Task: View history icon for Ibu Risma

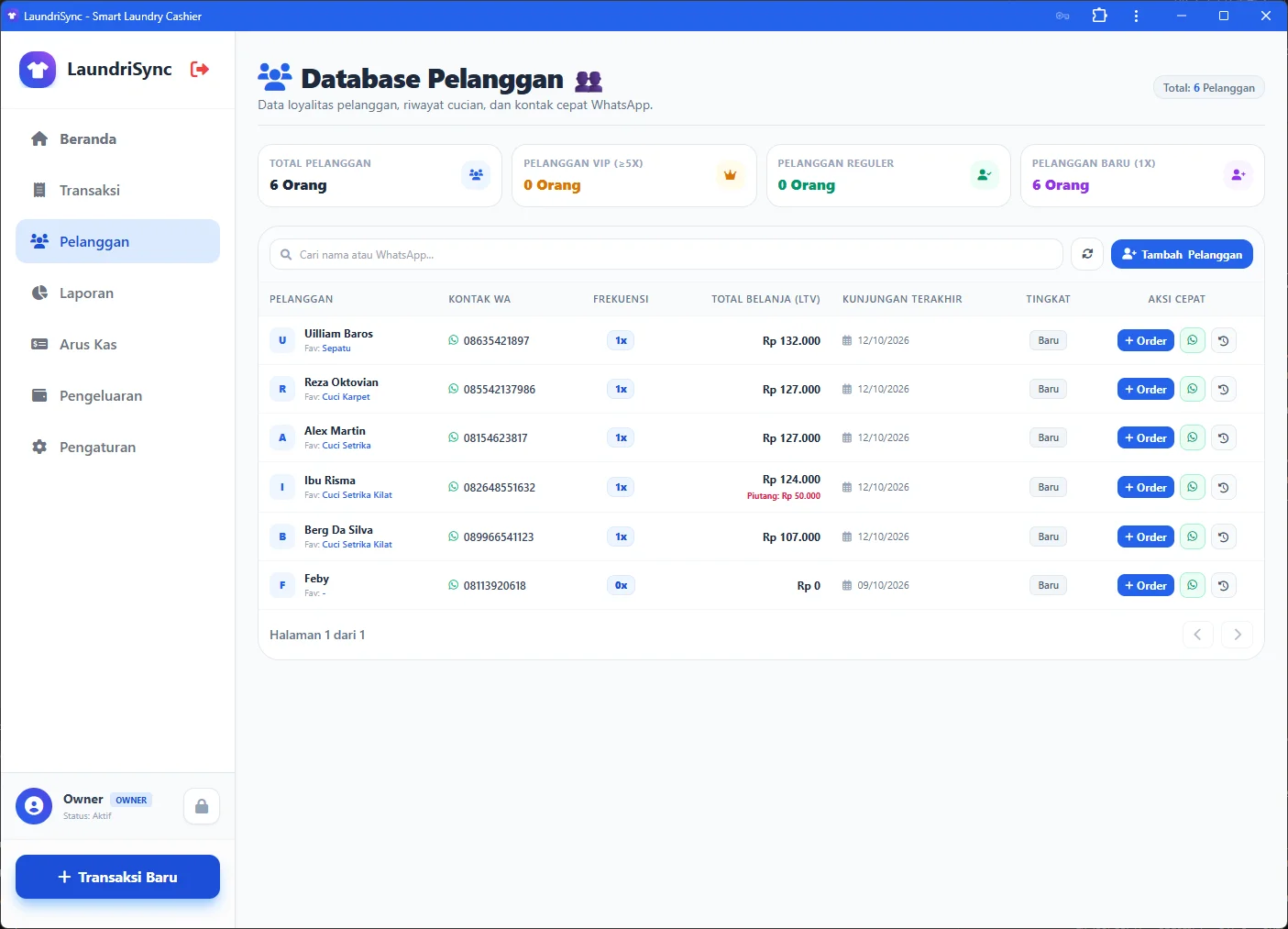Action: [1224, 487]
